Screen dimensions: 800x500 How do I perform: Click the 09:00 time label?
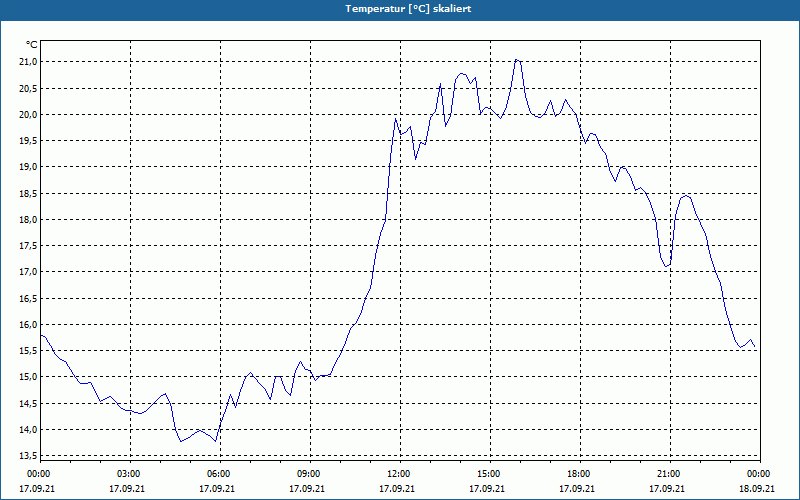click(x=310, y=474)
